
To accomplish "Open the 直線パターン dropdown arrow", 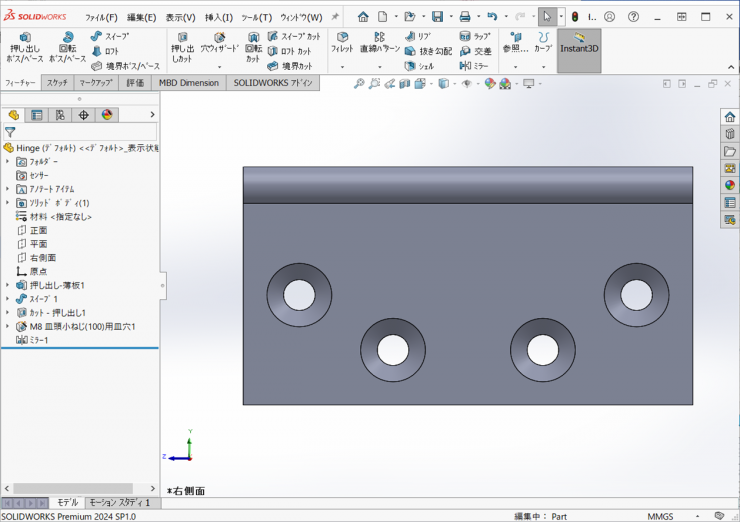I will [380, 67].
